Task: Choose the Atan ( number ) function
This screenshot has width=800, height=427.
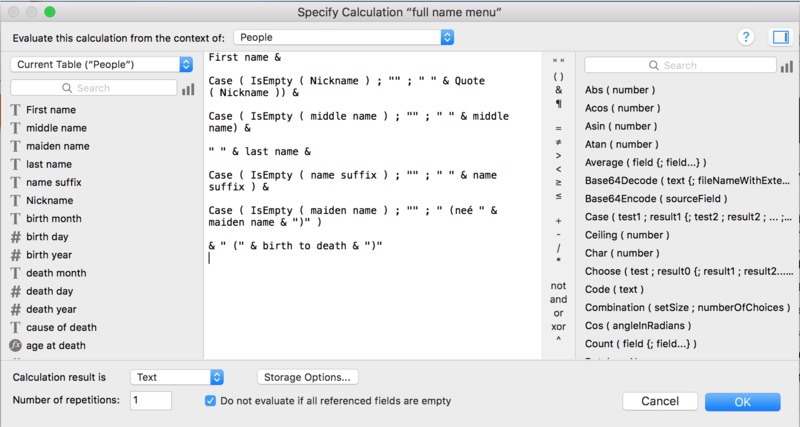Action: click(x=621, y=144)
